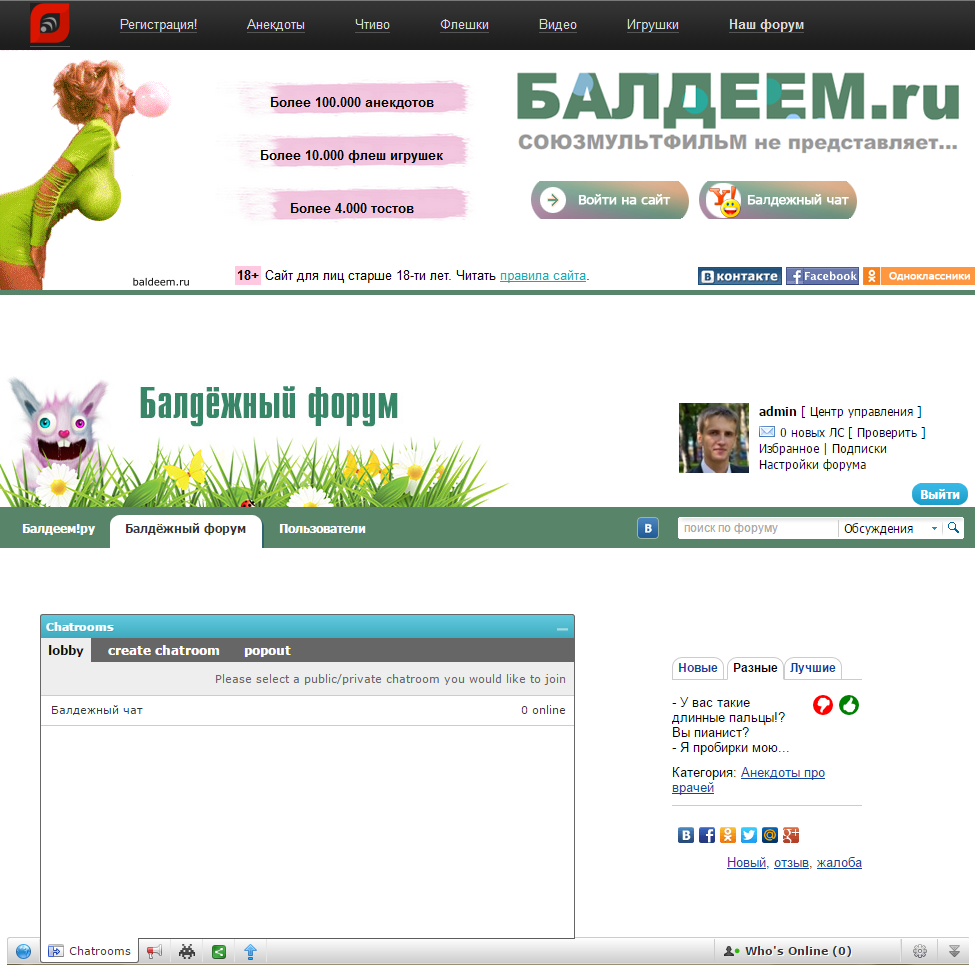The width and height of the screenshot is (975, 965).
Task: Share joke via Twitter icon
Action: point(749,835)
